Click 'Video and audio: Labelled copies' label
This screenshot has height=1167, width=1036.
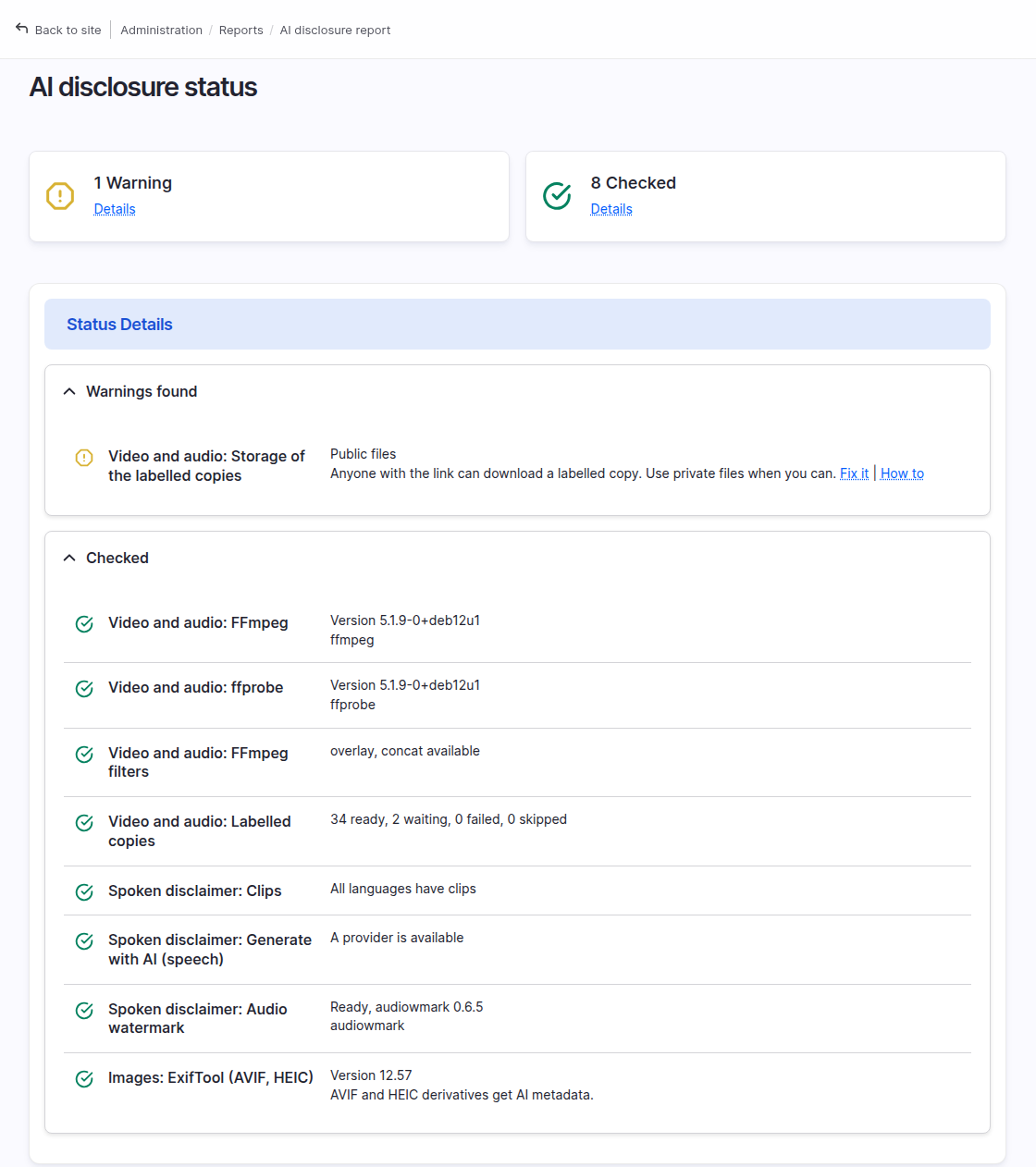200,831
